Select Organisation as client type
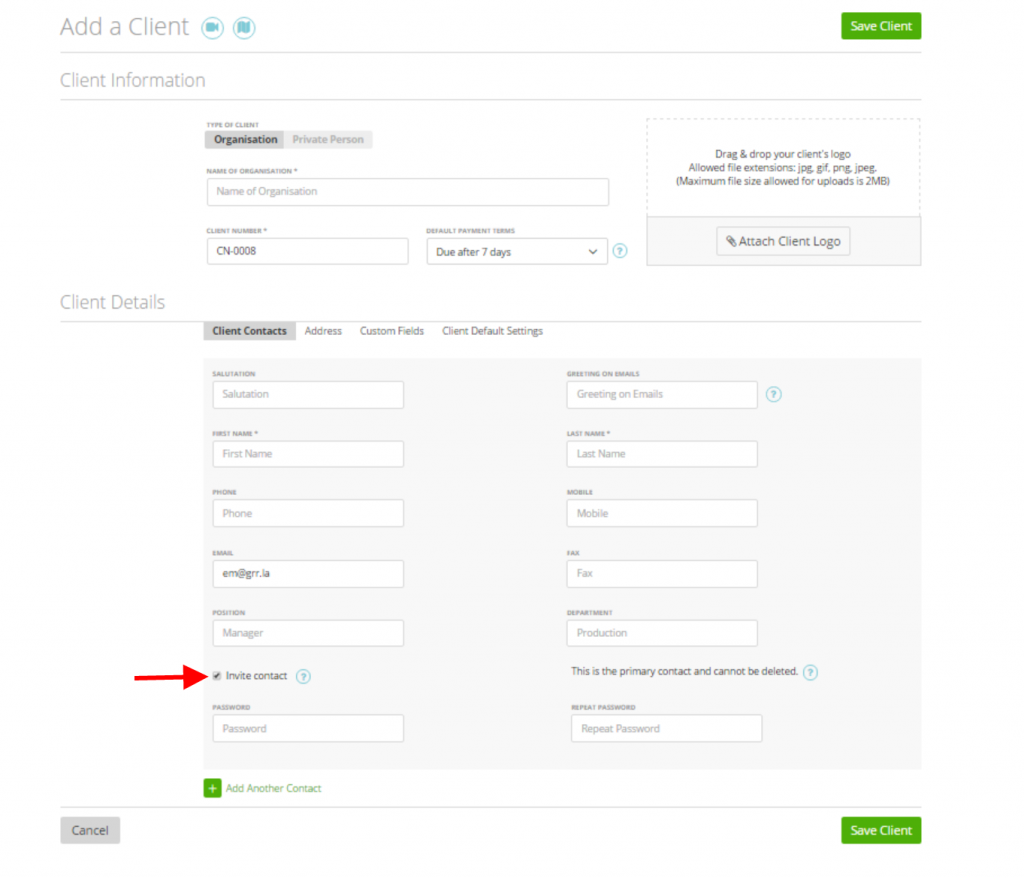The height and width of the screenshot is (878, 1024). (x=244, y=139)
